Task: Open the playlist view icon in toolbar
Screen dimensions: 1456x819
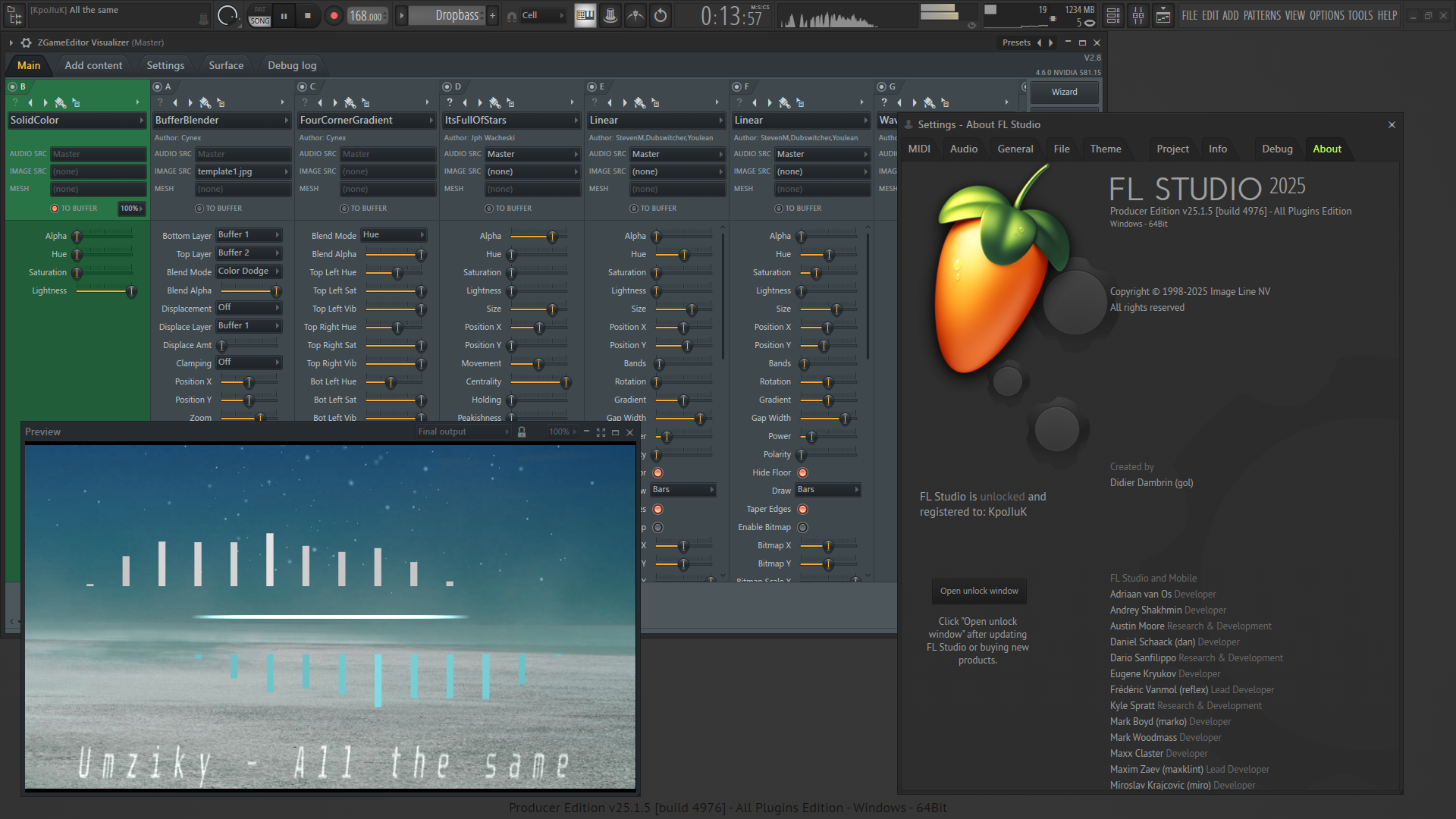Action: [1113, 15]
